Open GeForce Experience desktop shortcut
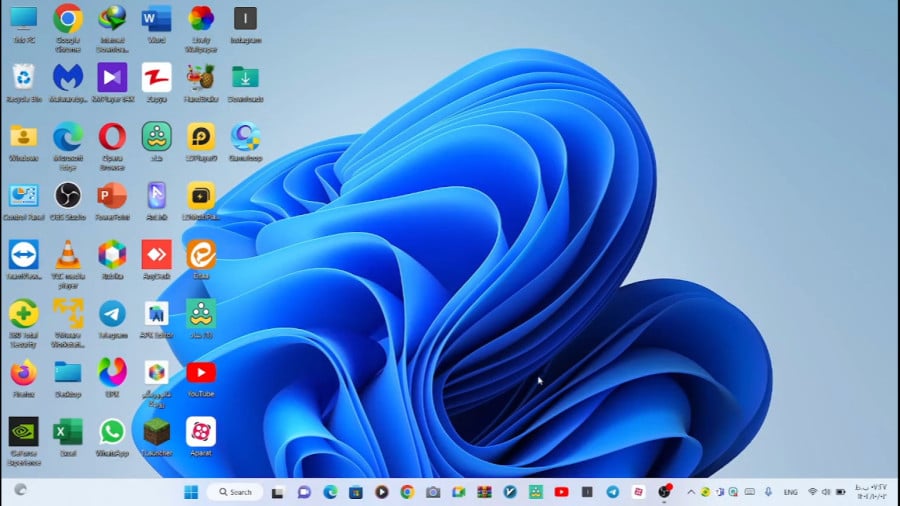Image resolution: width=900 pixels, height=506 pixels. click(23, 431)
